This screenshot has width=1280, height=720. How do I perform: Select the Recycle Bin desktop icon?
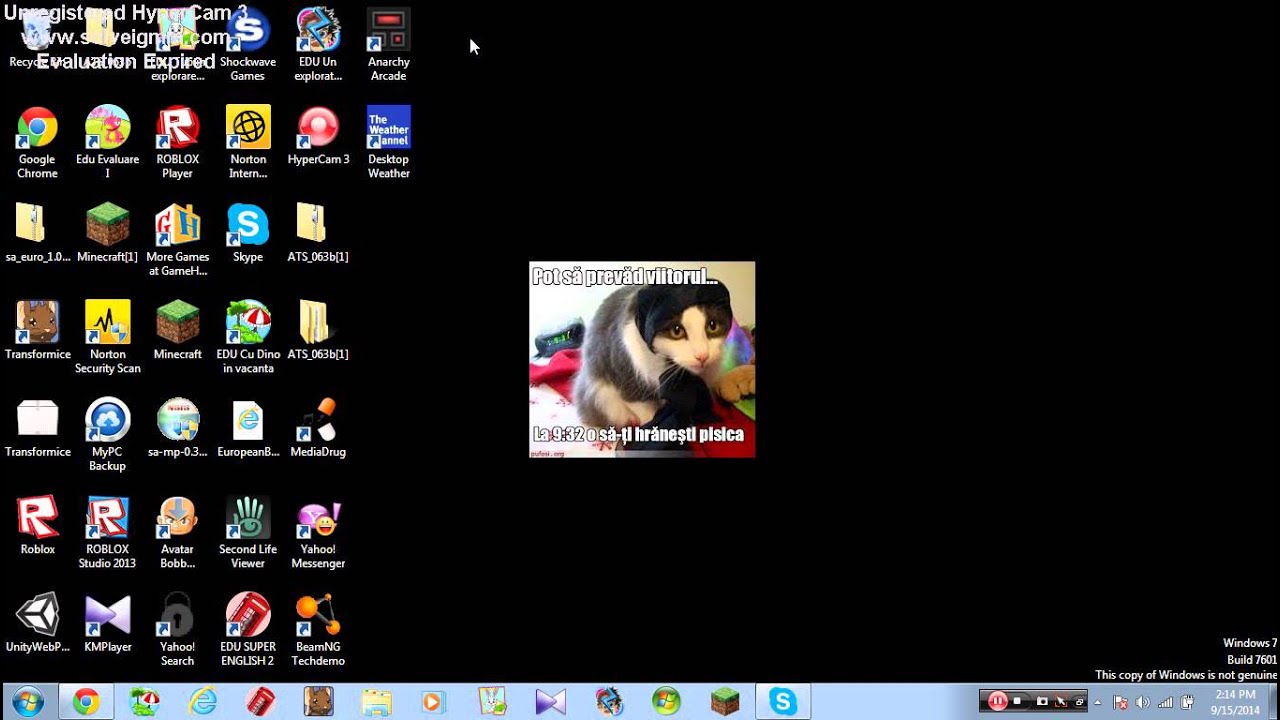coord(37,40)
